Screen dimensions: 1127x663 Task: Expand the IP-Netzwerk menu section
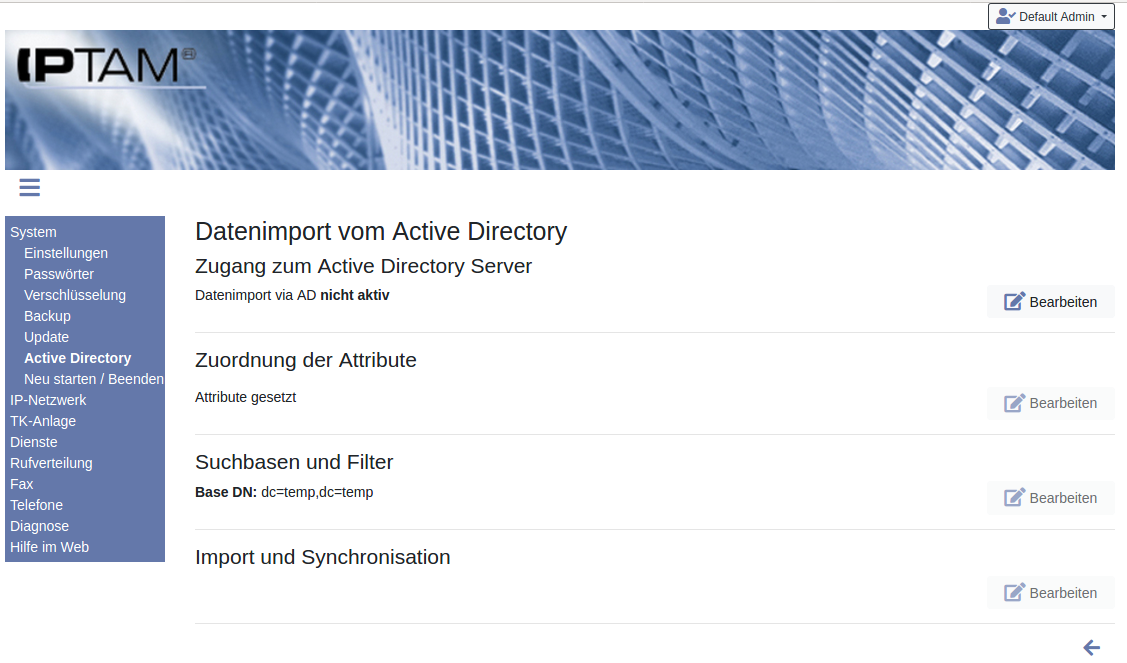[x=48, y=400]
